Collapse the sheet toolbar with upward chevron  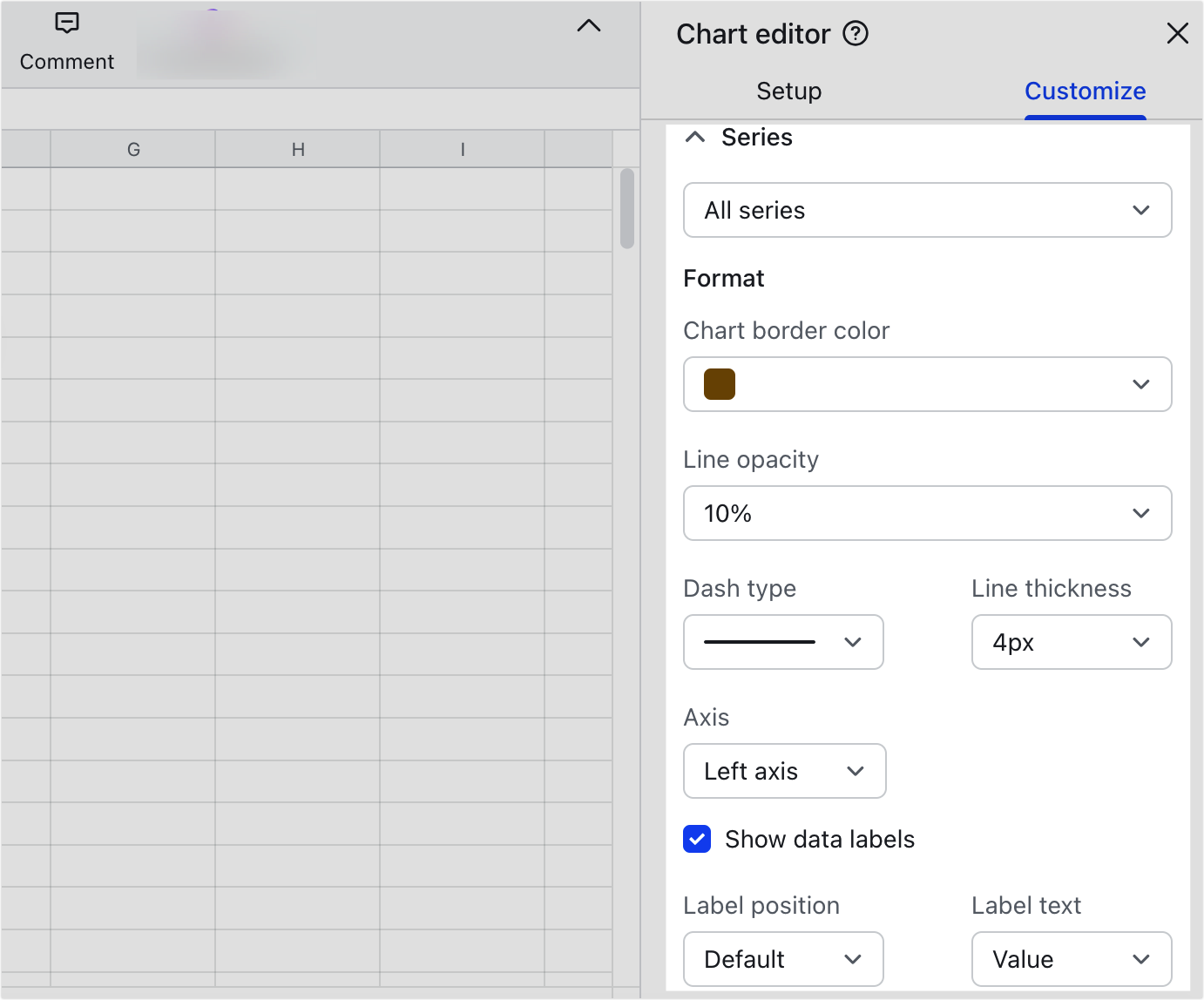(x=589, y=26)
